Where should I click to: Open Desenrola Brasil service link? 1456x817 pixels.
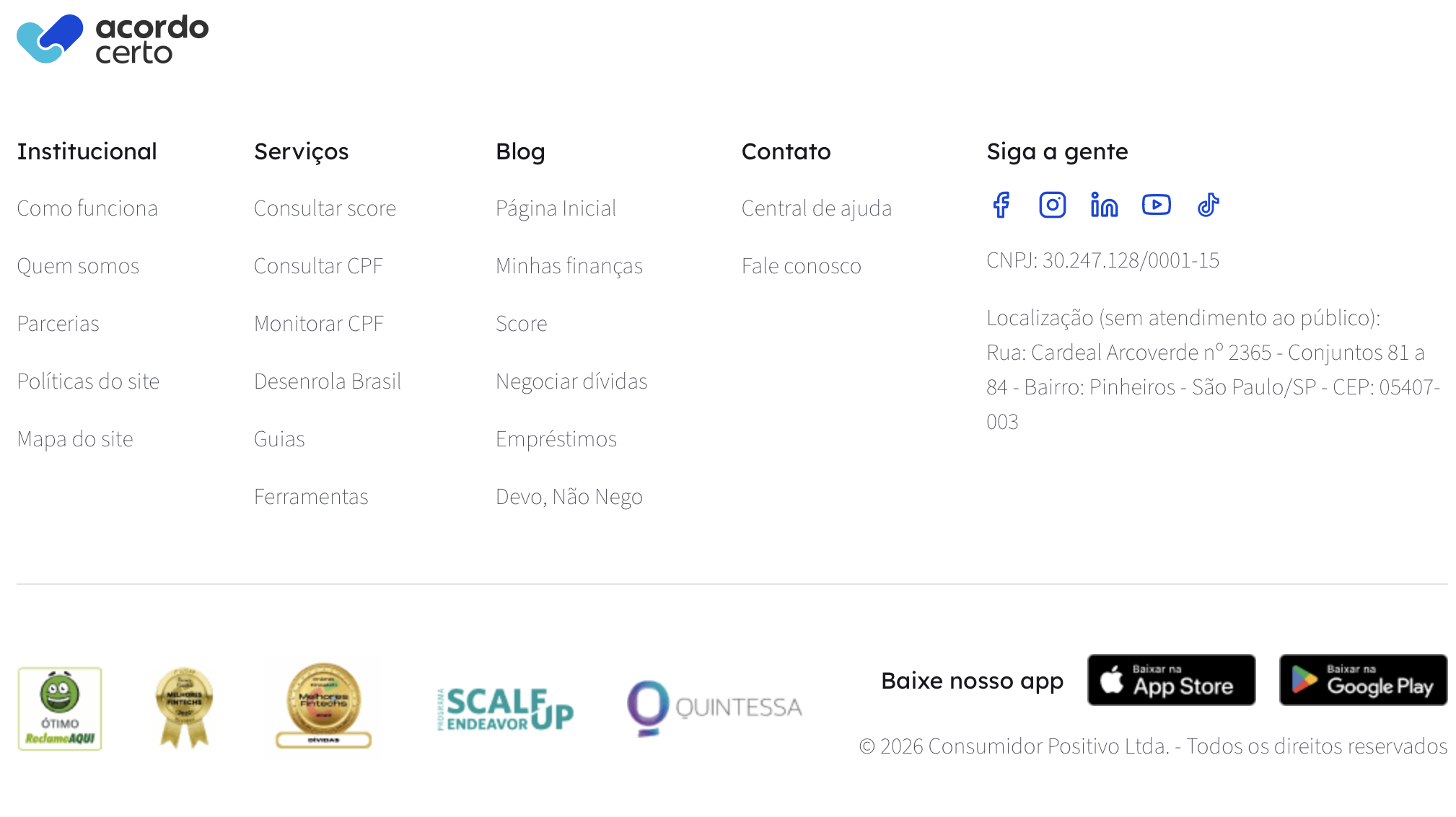(328, 381)
